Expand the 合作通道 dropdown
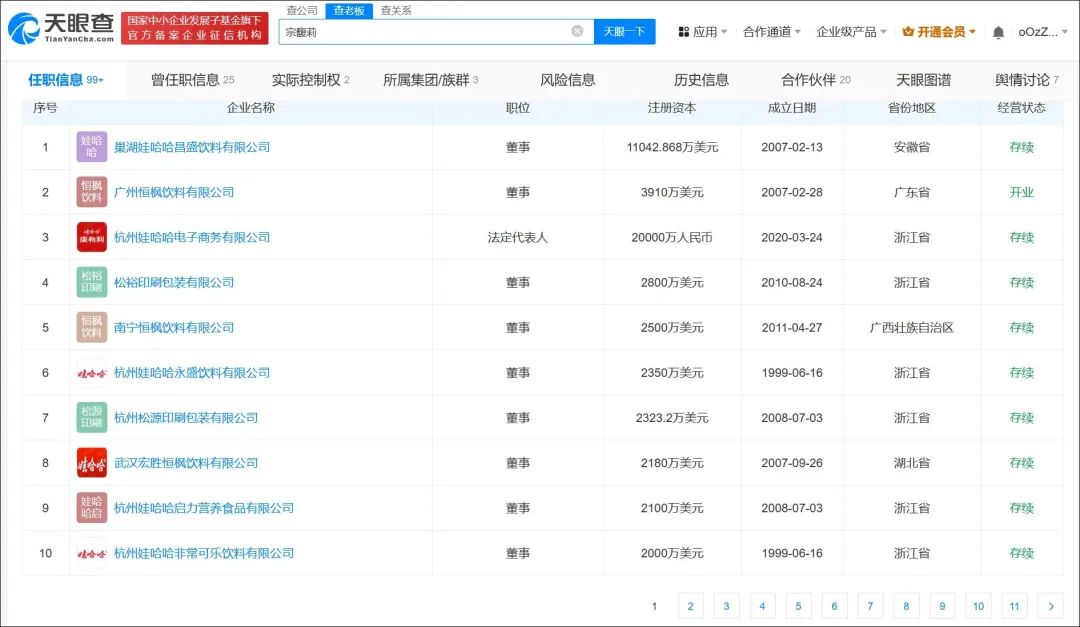The image size is (1080, 627). coord(771,32)
